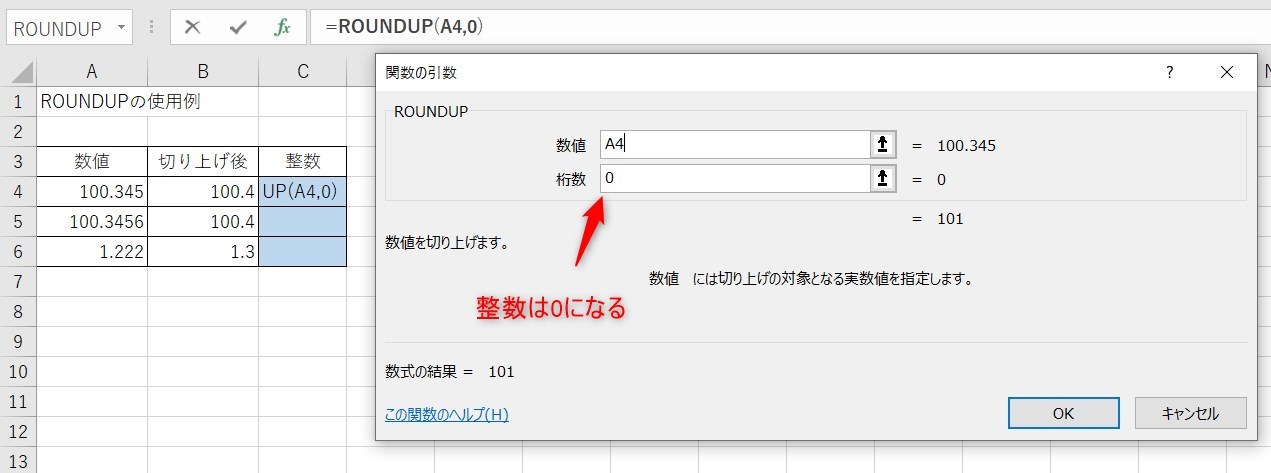Select column A header

click(92, 71)
